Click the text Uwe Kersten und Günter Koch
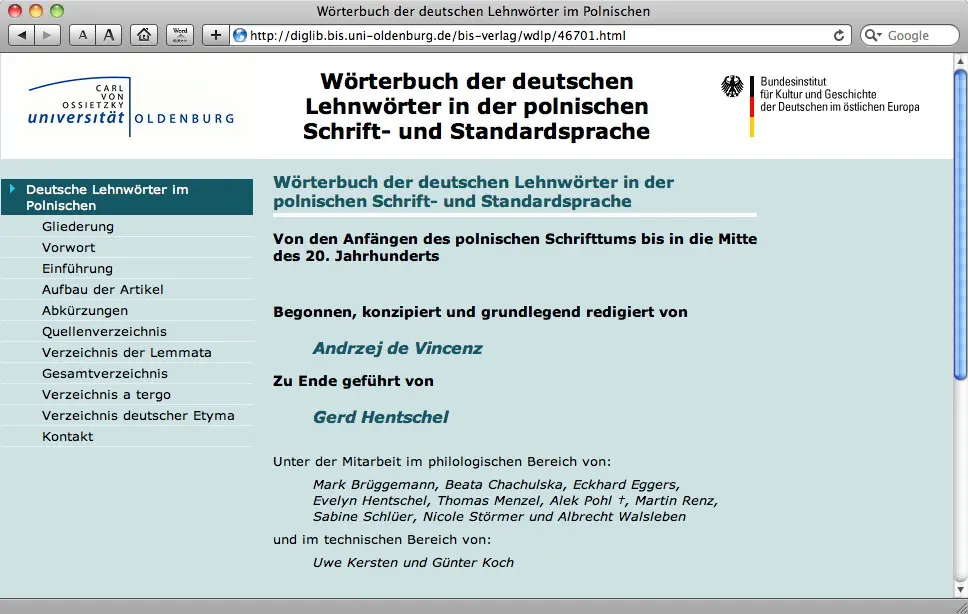The height and width of the screenshot is (614, 968). pyautogui.click(x=413, y=562)
